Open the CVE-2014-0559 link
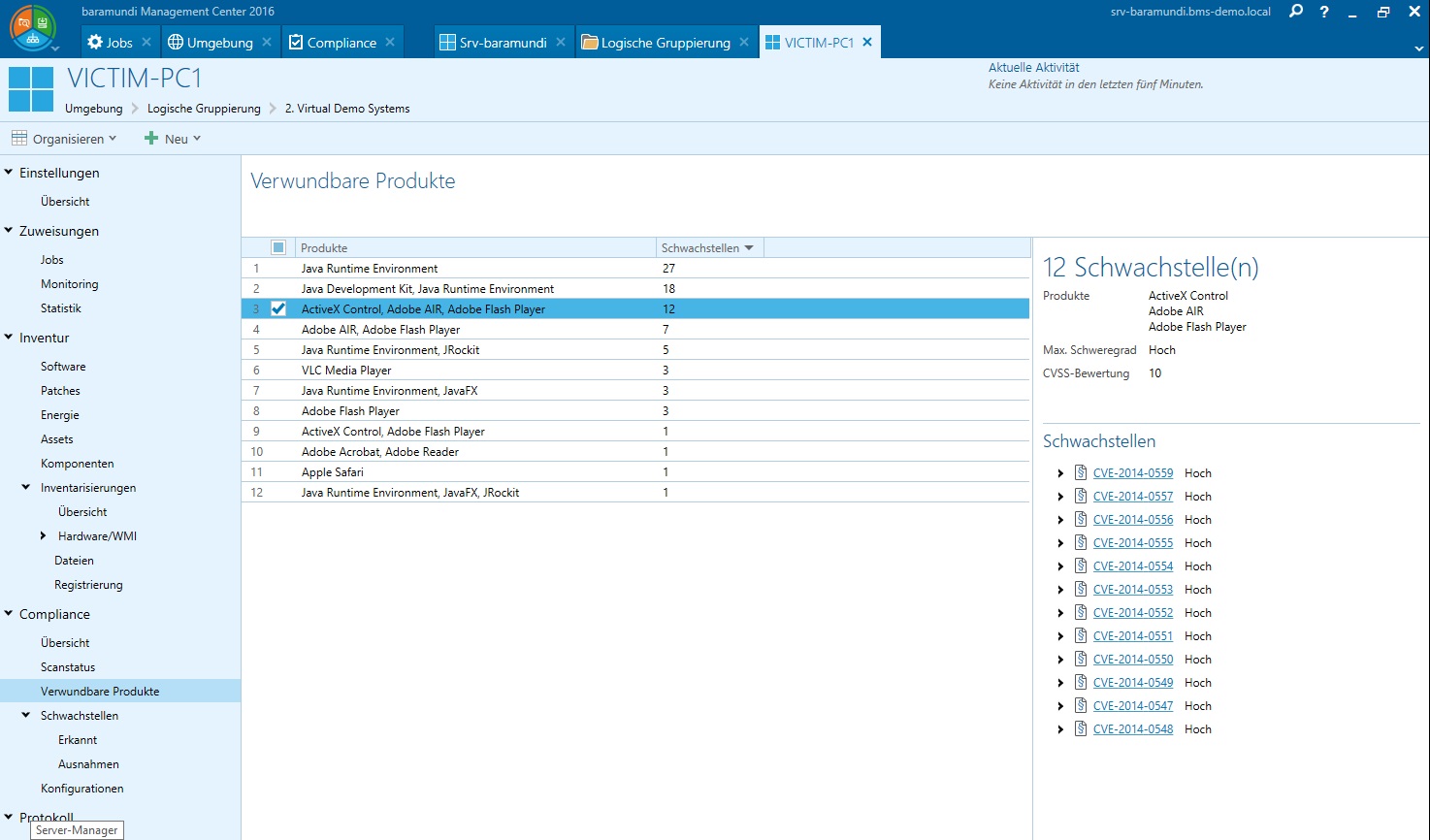 pos(1133,473)
